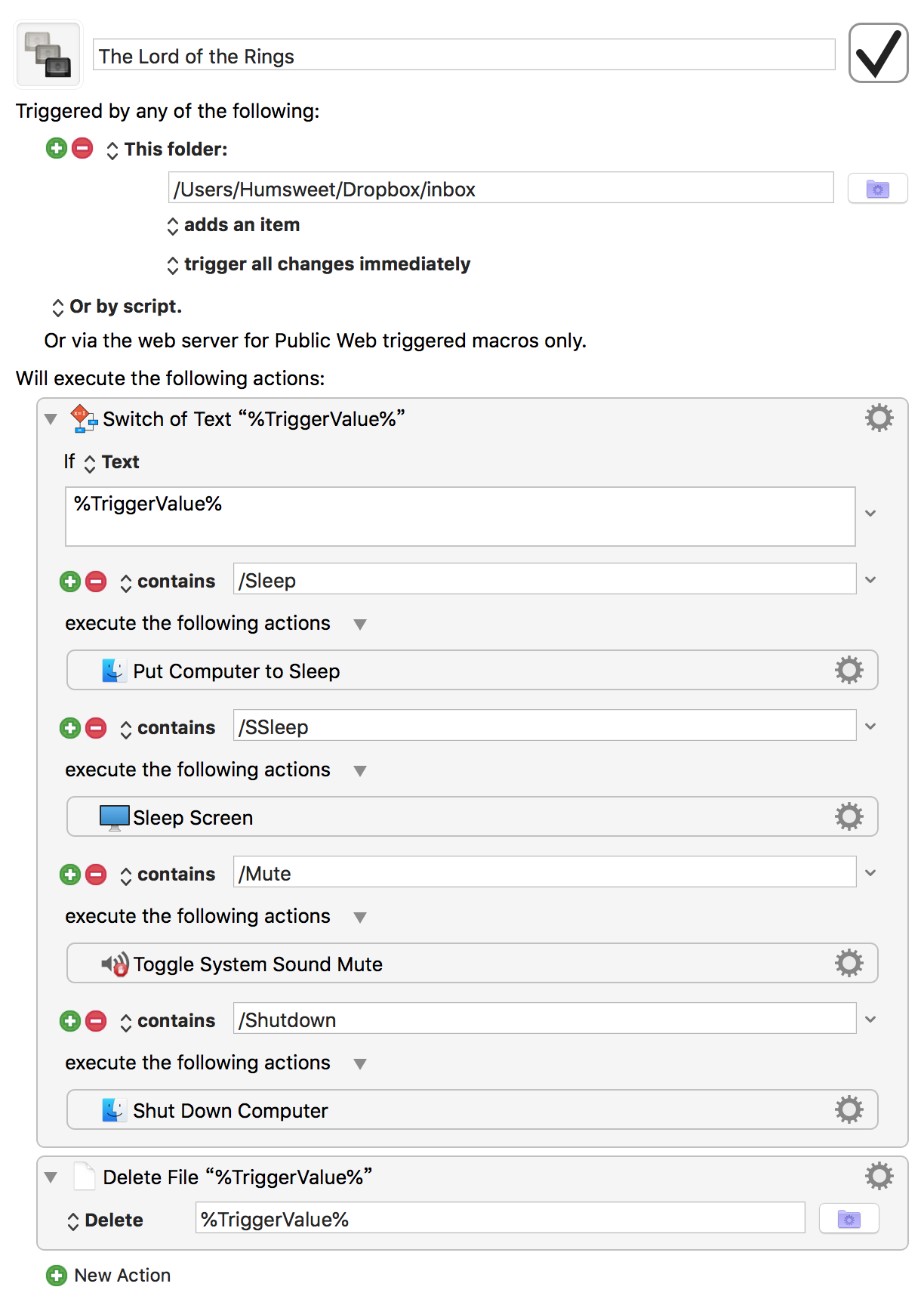Remove the /SSleep case with red minus

pos(96,727)
